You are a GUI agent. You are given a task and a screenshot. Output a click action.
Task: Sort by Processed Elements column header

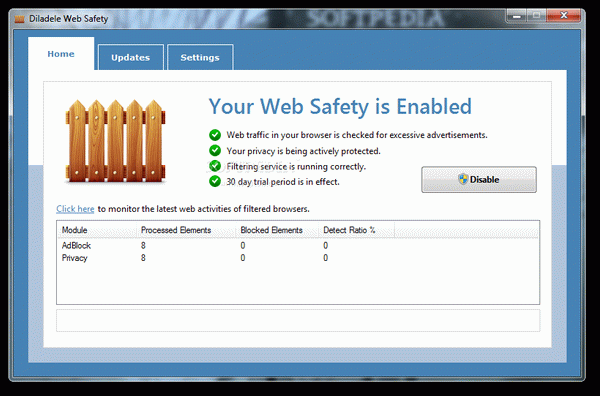click(186, 230)
